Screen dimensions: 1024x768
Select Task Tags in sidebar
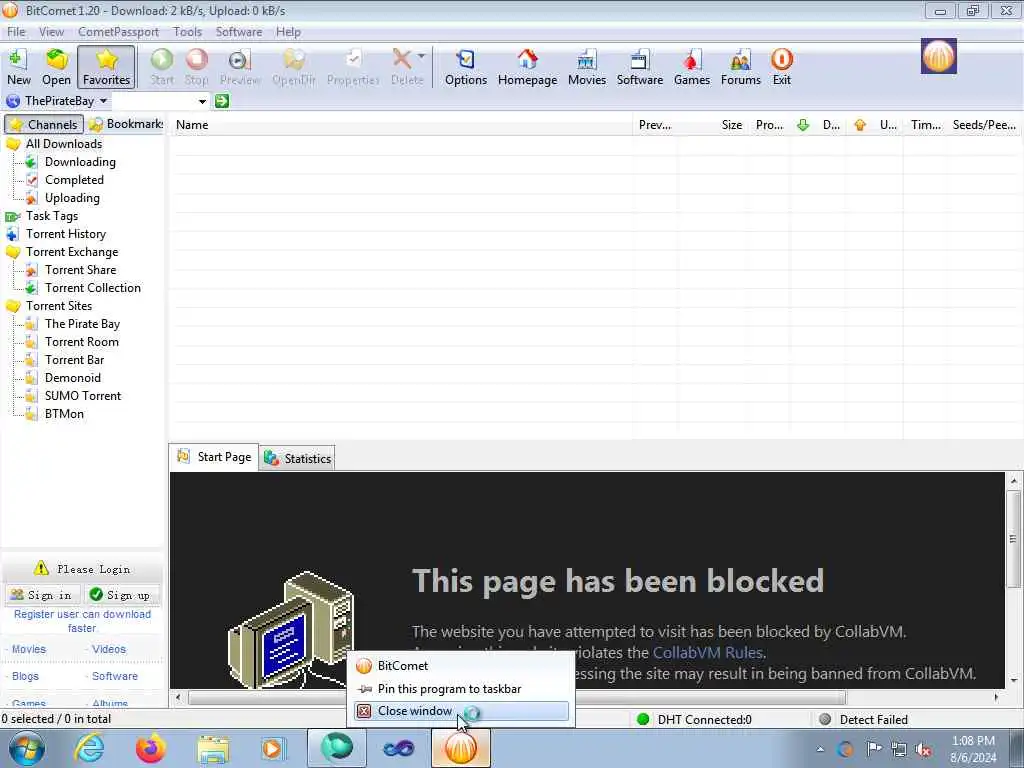[52, 216]
